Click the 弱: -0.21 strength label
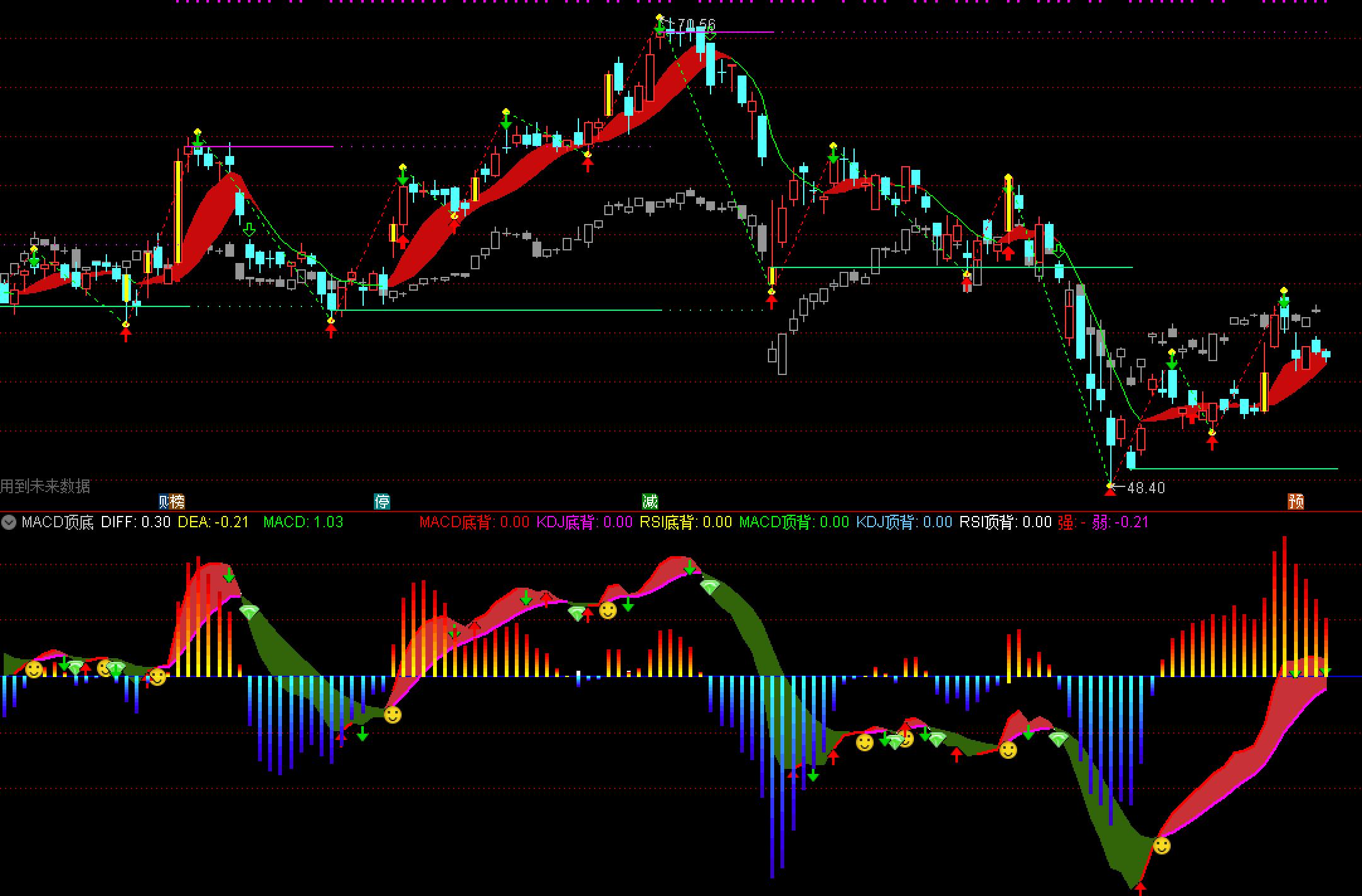The image size is (1362, 896). click(1120, 522)
